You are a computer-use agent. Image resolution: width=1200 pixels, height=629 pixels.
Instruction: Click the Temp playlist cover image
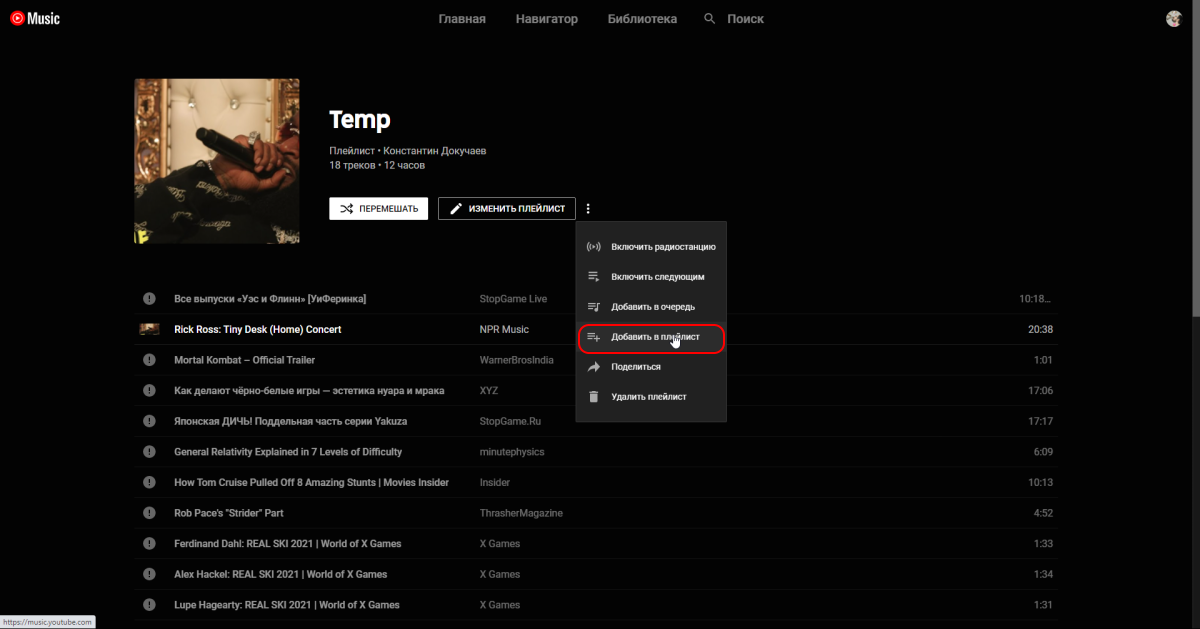(x=217, y=161)
